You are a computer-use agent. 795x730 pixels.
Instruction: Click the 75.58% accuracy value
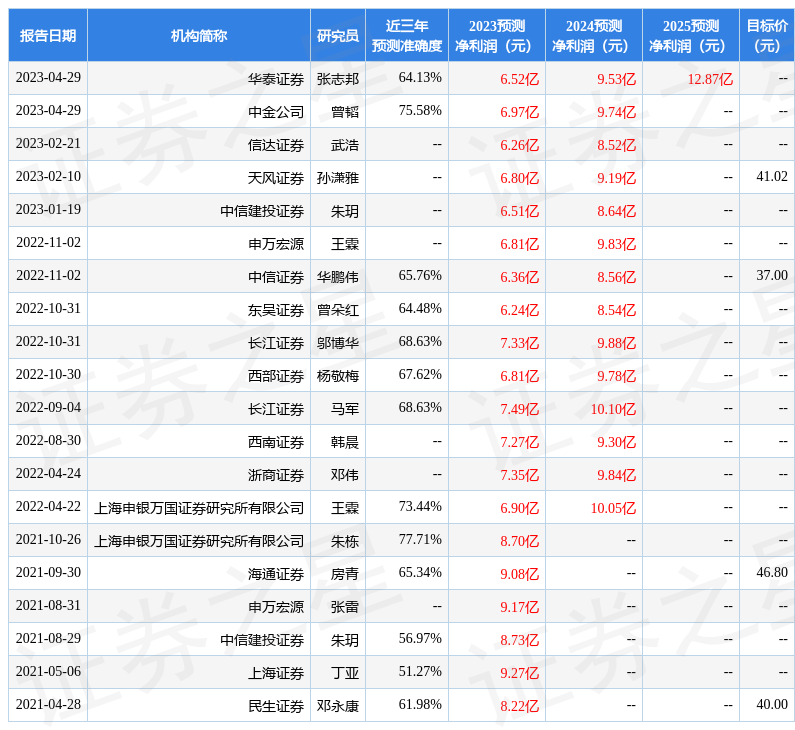(x=420, y=110)
